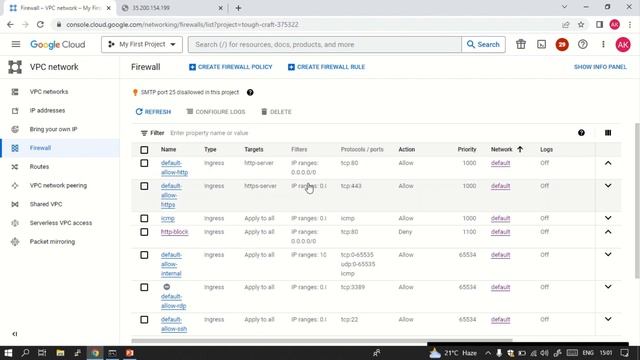This screenshot has width=640, height=360.
Task: Sort by the Network column arrow icon
Action: pyautogui.click(x=520, y=149)
